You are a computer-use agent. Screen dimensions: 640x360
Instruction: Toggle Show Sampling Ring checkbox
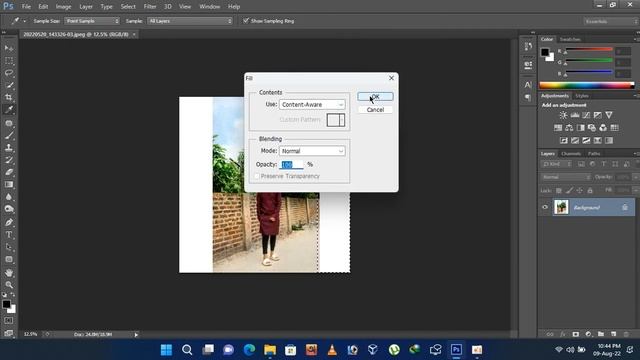click(246, 21)
